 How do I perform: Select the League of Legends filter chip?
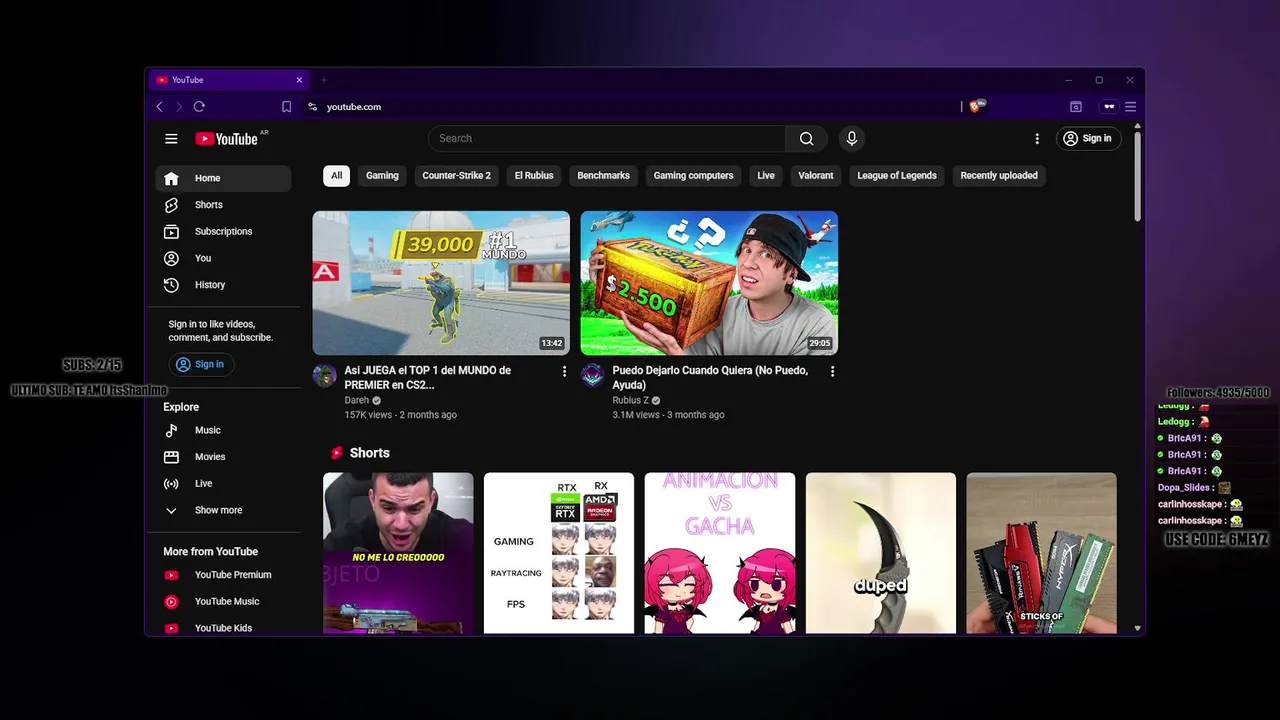(897, 175)
